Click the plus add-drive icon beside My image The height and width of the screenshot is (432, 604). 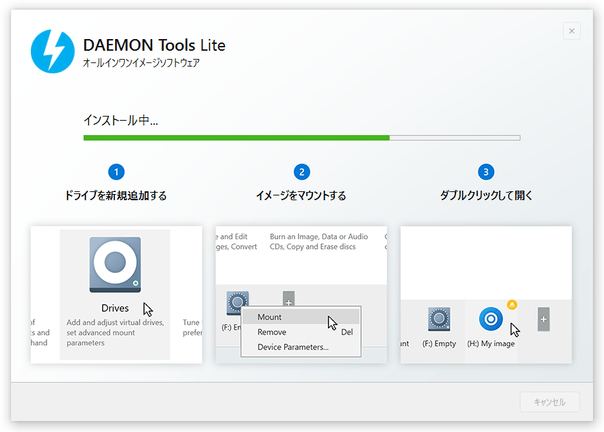[544, 319]
